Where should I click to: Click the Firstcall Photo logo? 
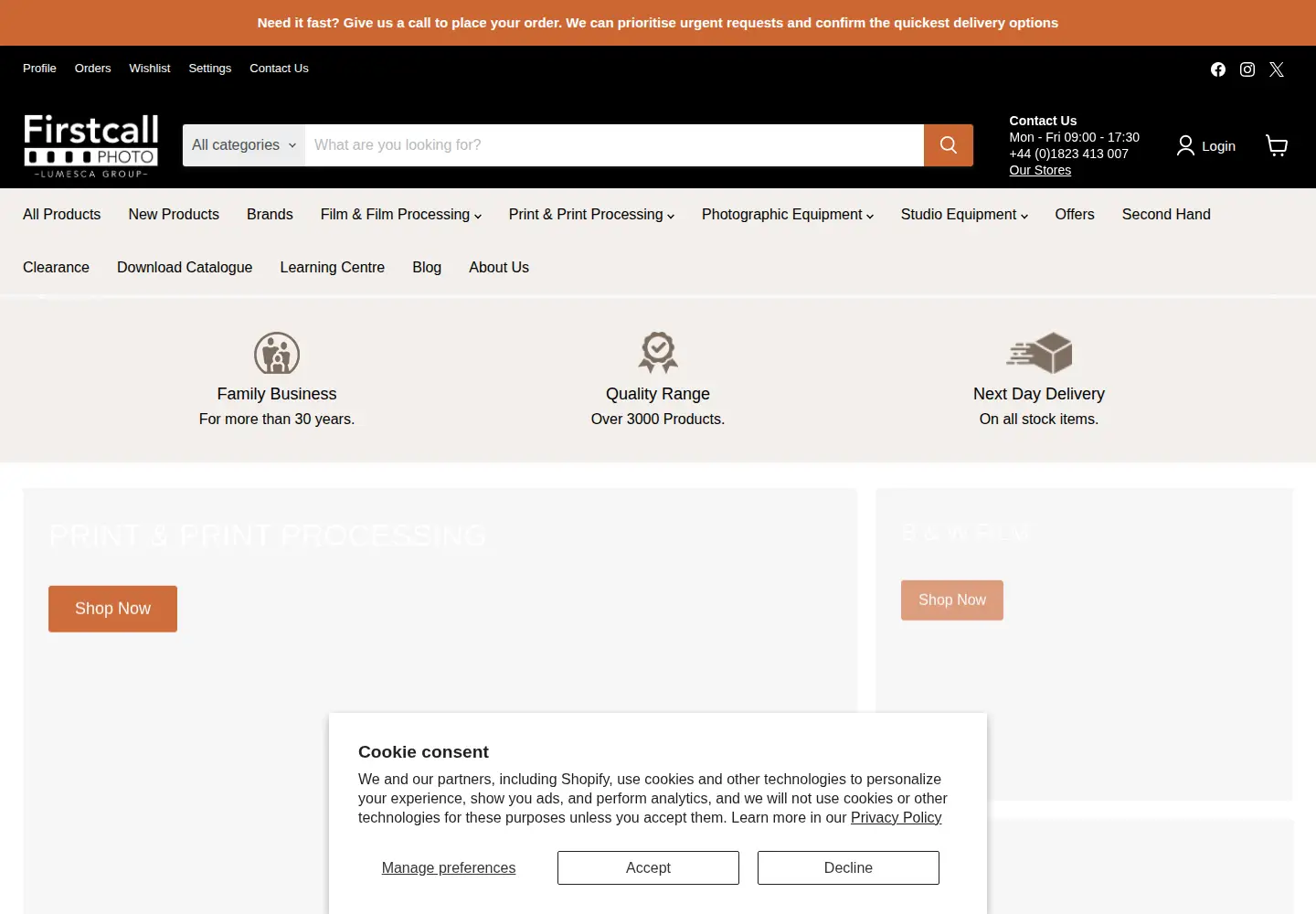tap(91, 145)
